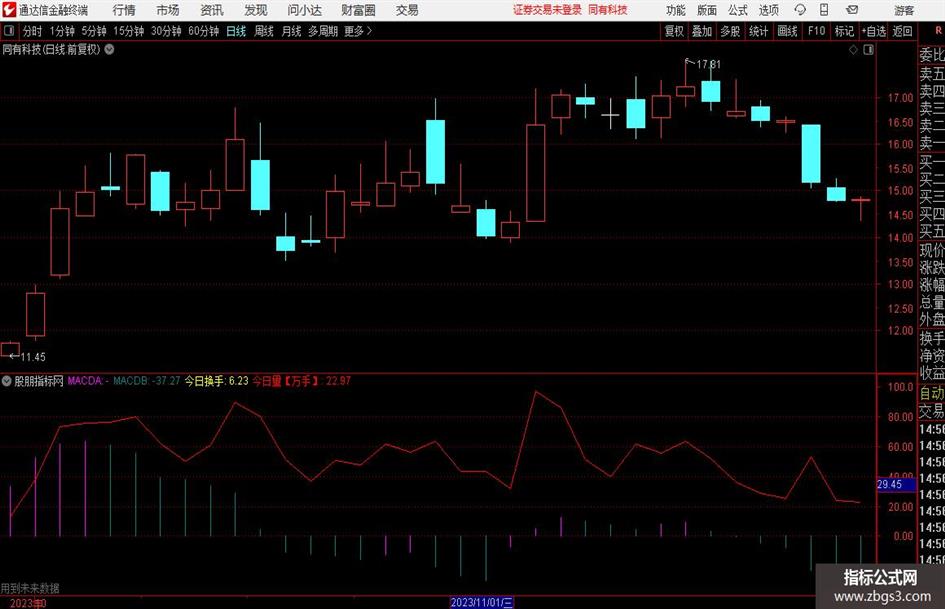Open the mail envelope icon
The image size is (945, 609).
point(852,10)
